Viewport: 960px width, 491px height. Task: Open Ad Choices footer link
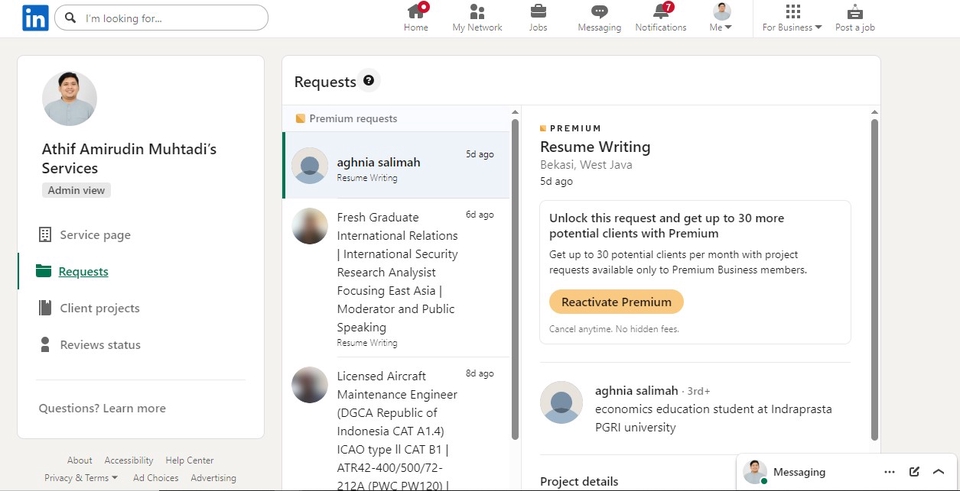(156, 478)
